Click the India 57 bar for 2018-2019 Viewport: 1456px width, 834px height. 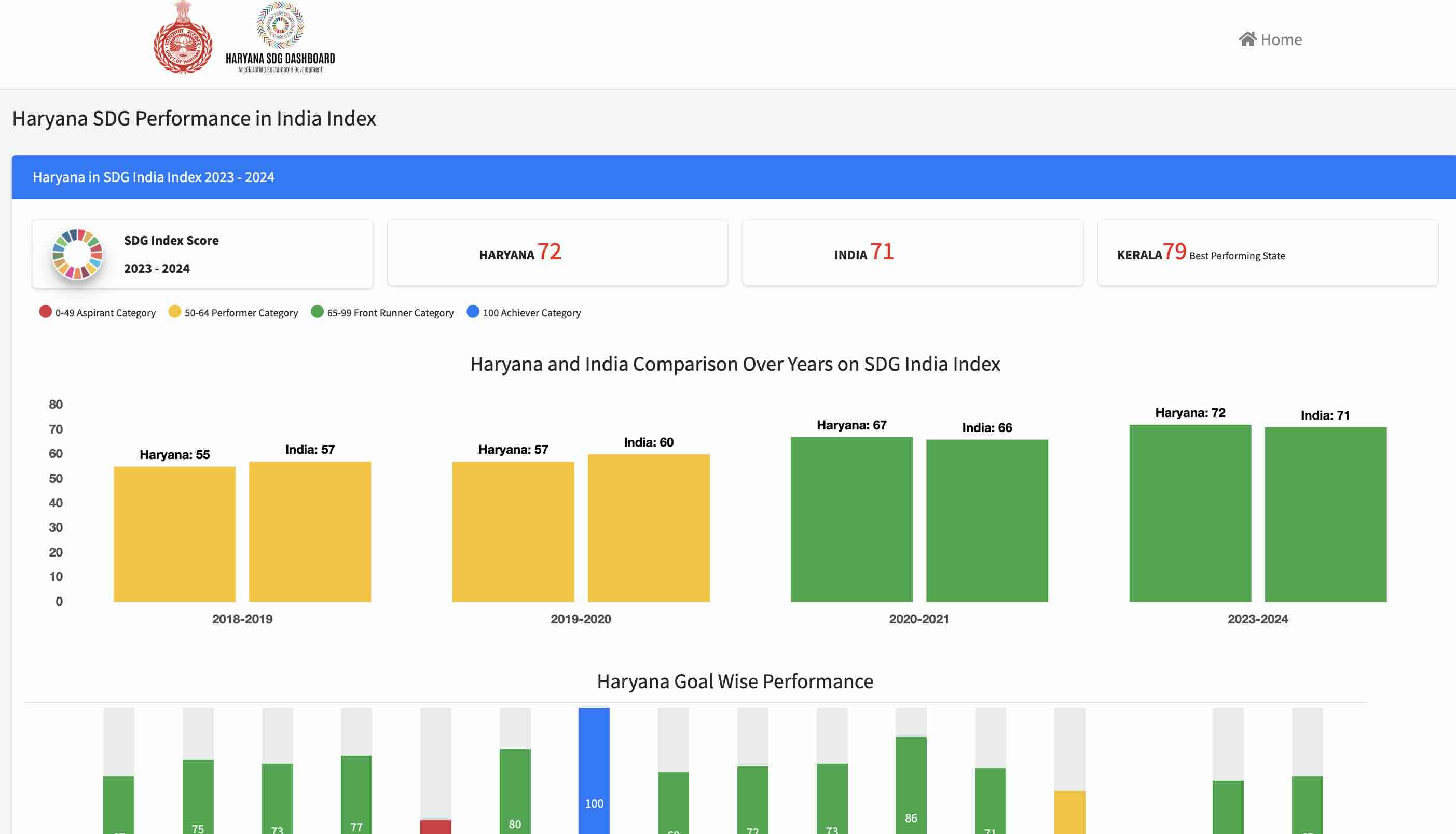[x=310, y=532]
